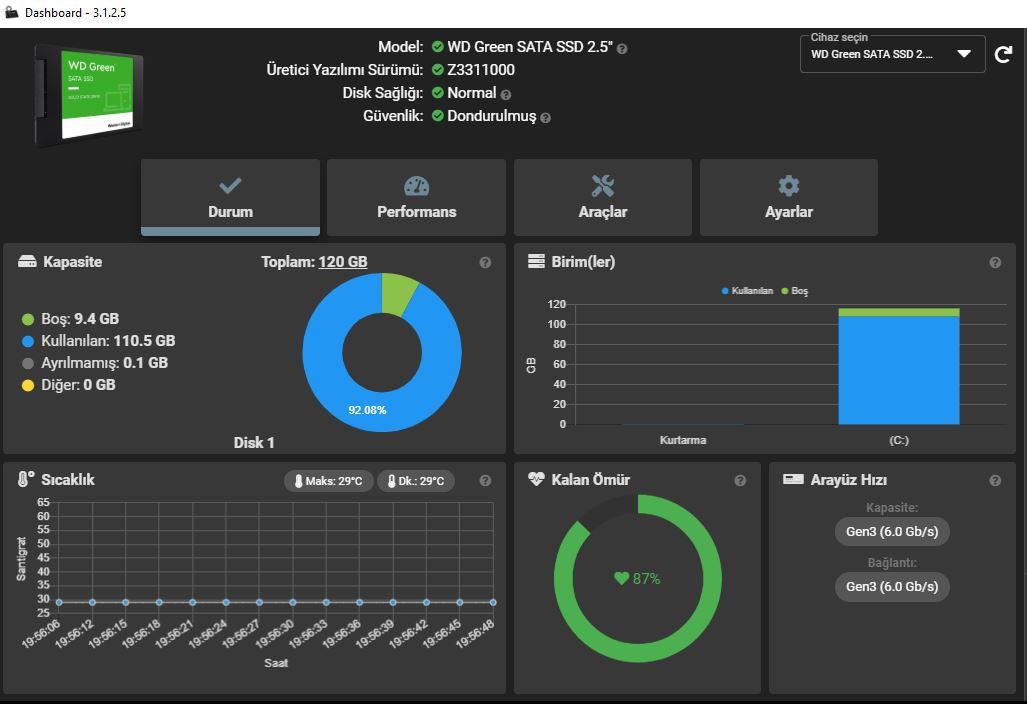
Task: Open the Araçlar tab
Action: point(603,197)
